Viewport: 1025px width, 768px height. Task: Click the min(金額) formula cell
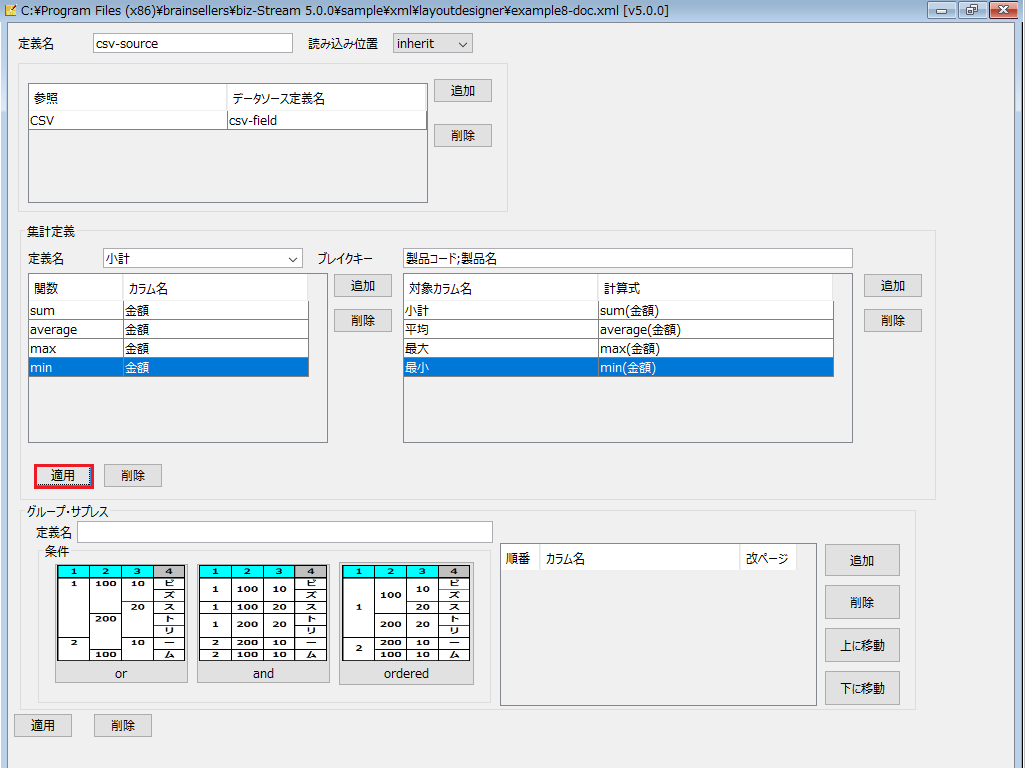pyautogui.click(x=716, y=367)
